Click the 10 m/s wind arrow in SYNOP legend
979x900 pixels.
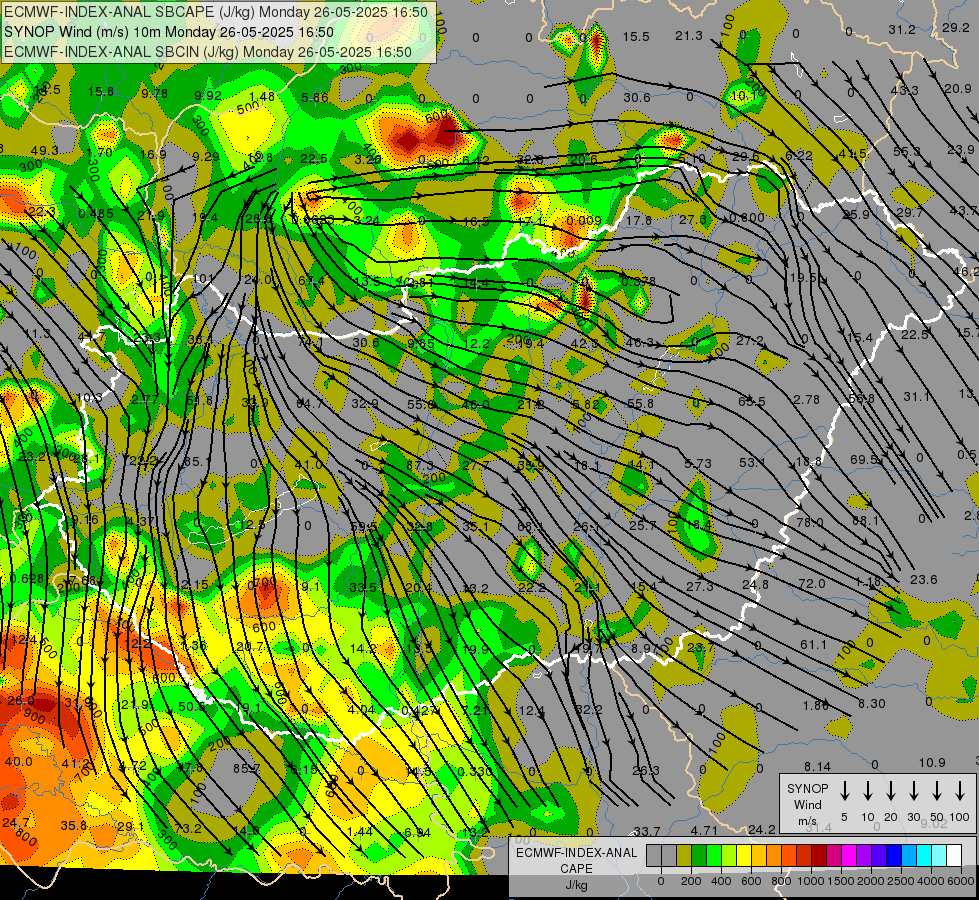coord(868,791)
